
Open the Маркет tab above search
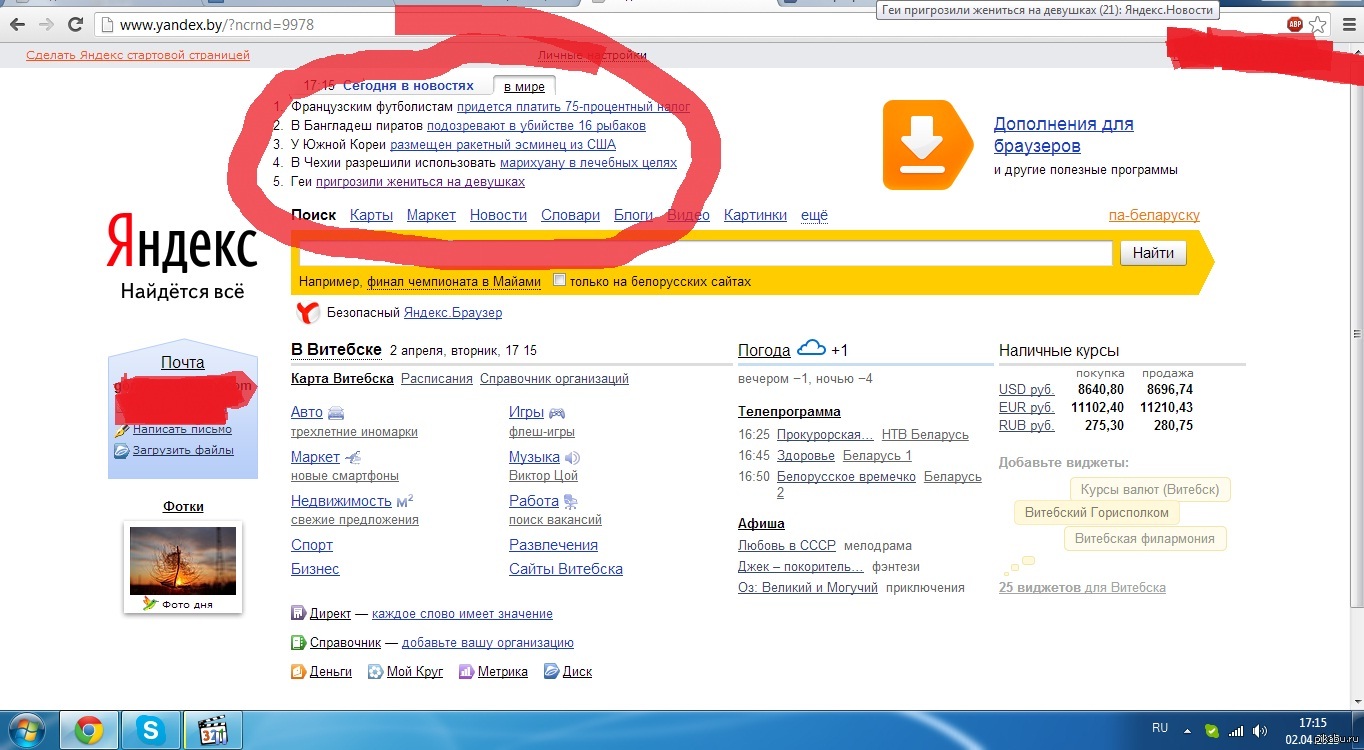point(431,215)
